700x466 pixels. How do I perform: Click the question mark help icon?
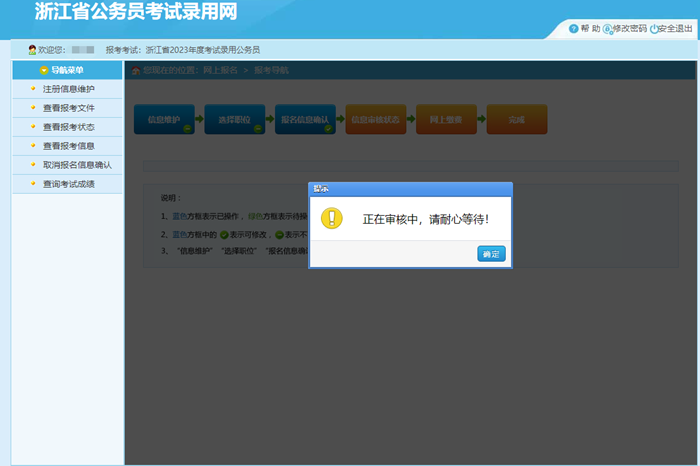573,29
